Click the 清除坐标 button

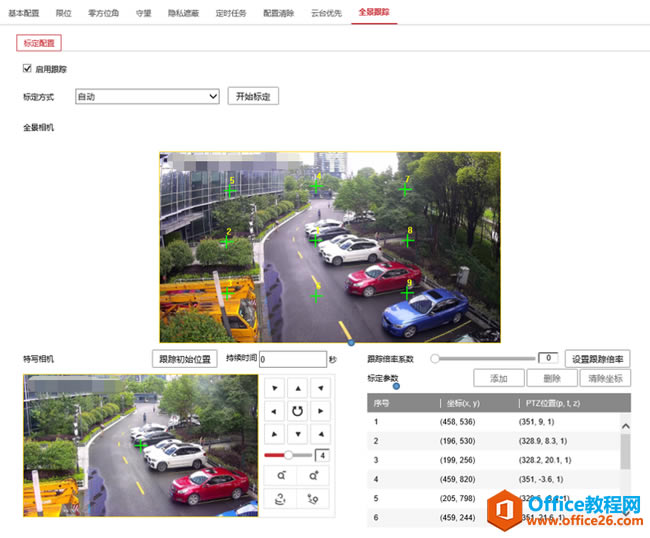(605, 378)
